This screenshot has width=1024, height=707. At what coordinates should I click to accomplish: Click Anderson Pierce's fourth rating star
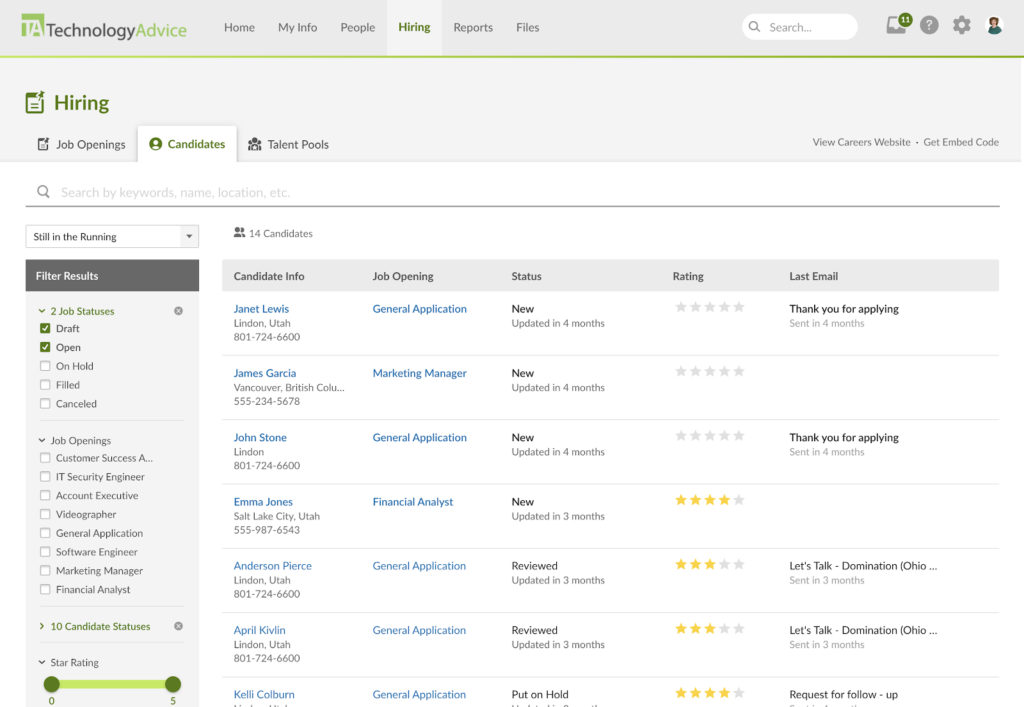[x=724, y=564]
